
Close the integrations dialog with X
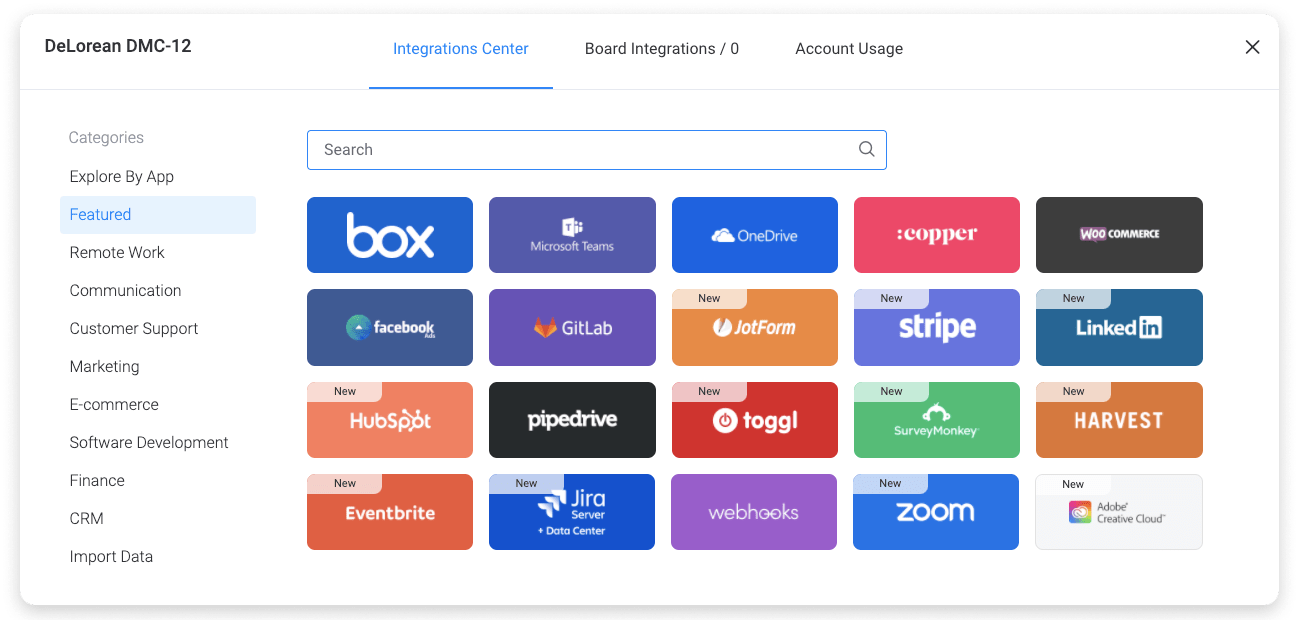click(1252, 47)
